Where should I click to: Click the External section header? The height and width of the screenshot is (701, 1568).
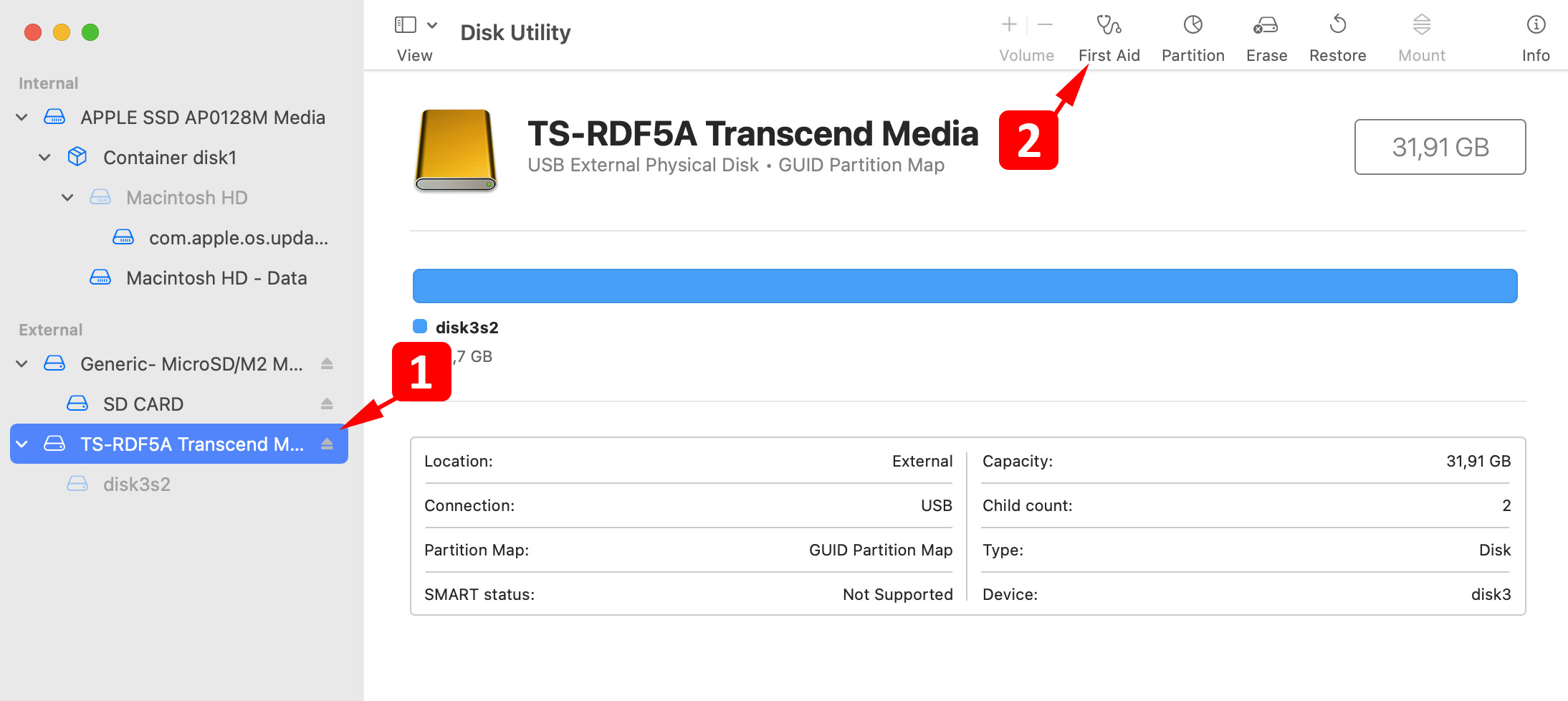[x=50, y=330]
